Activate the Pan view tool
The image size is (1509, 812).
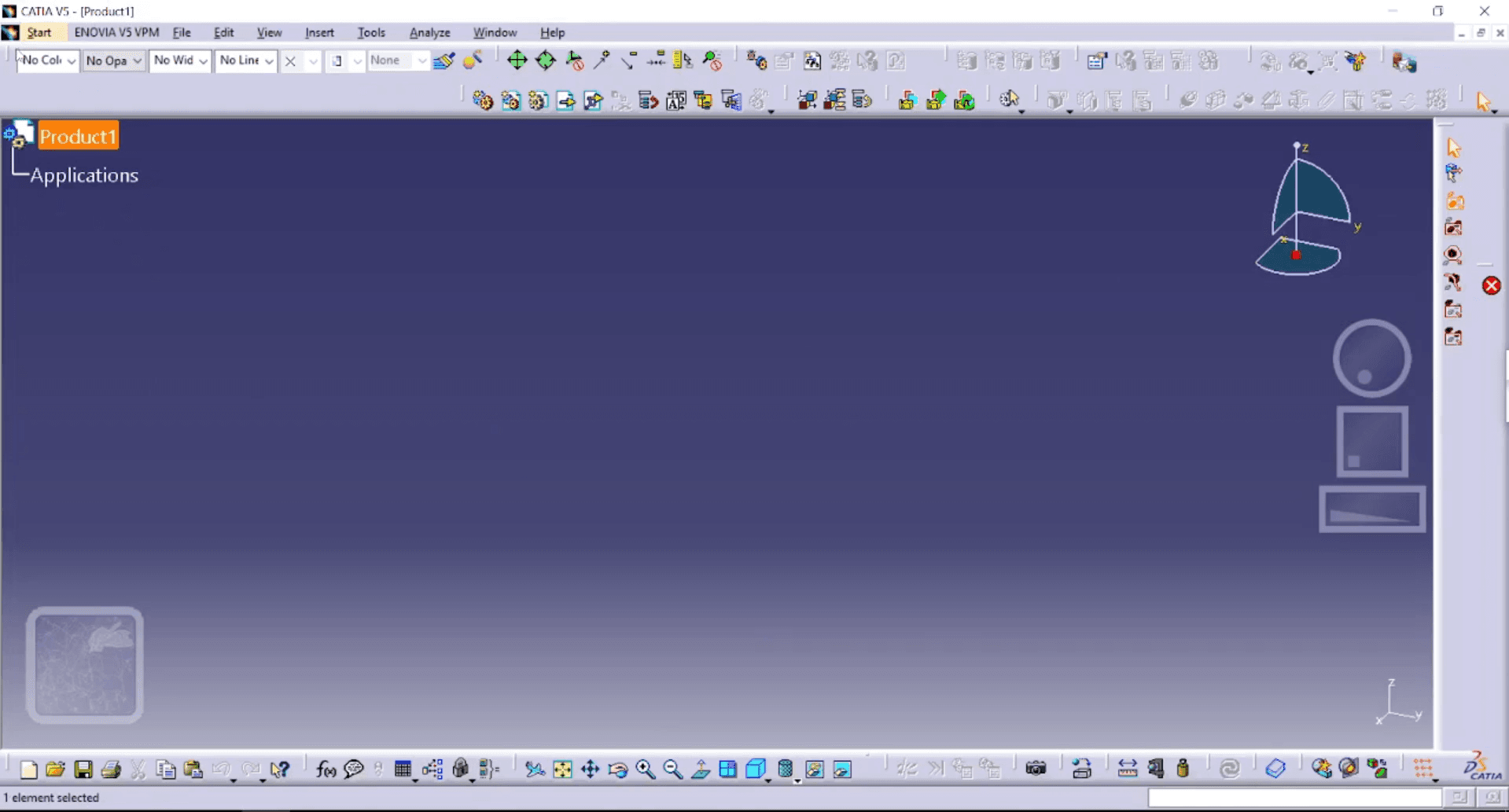pos(591,769)
